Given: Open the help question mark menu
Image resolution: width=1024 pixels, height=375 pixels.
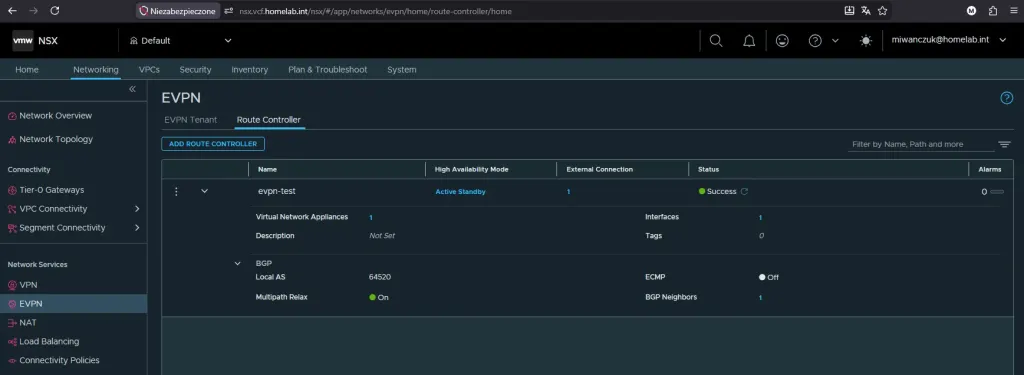Looking at the screenshot, I should (x=815, y=41).
